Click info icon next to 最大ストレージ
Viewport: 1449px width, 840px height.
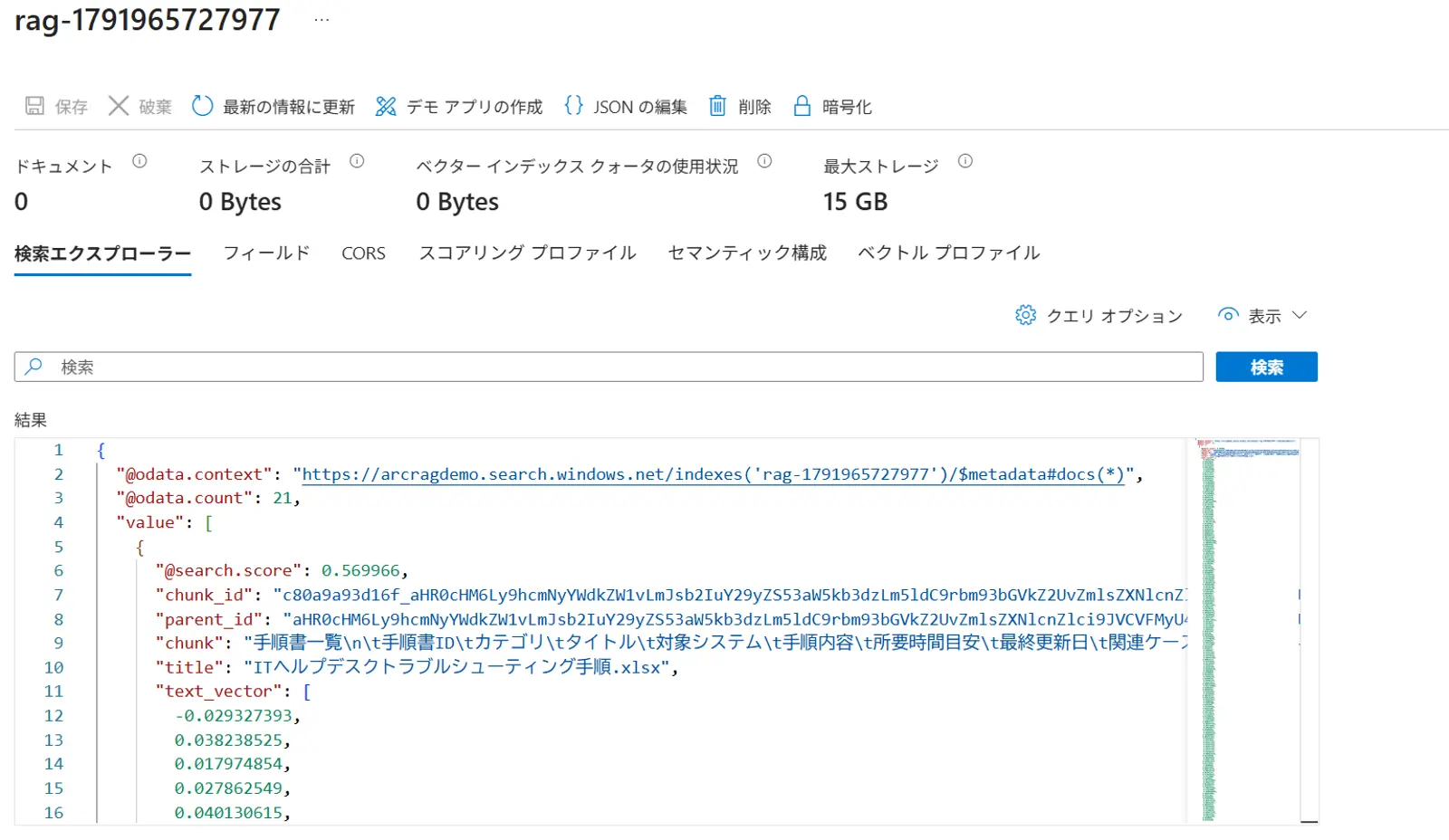tap(965, 161)
